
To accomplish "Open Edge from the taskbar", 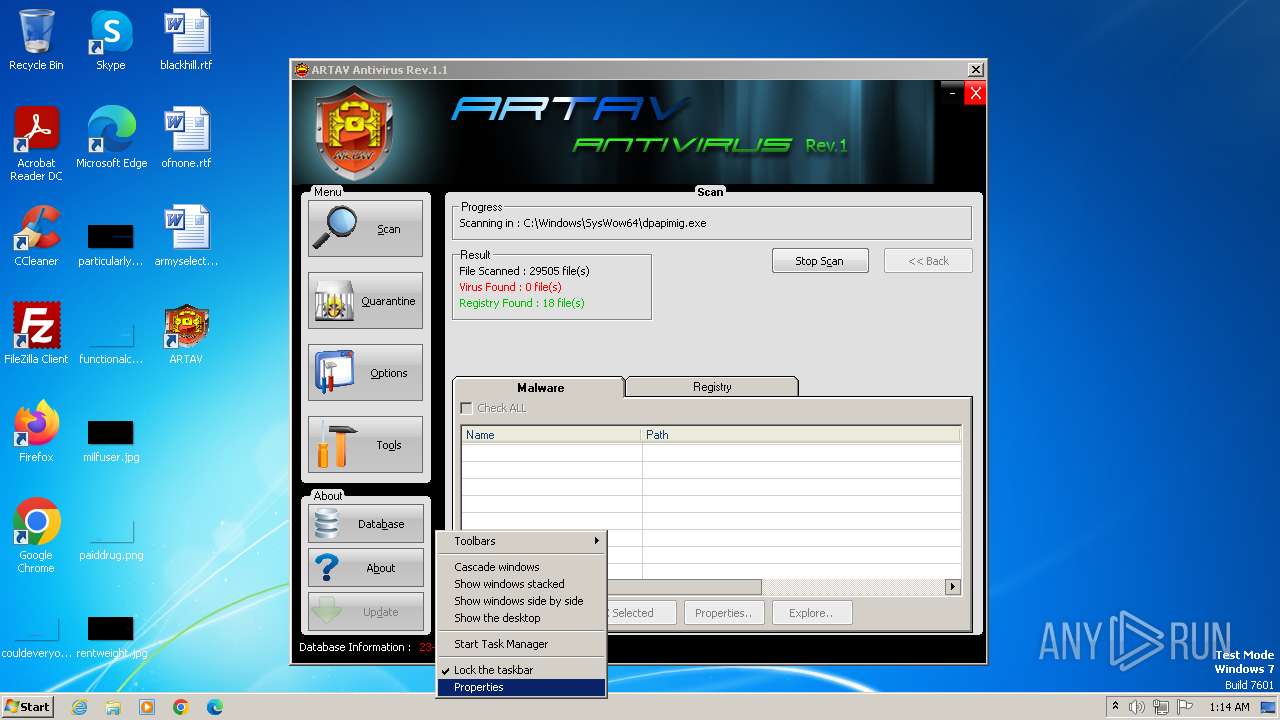I will [x=215, y=707].
